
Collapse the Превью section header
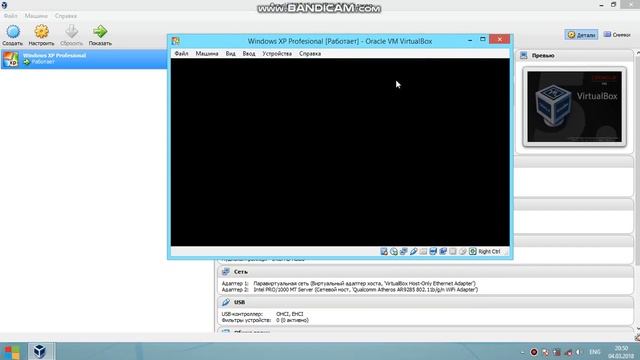575,56
